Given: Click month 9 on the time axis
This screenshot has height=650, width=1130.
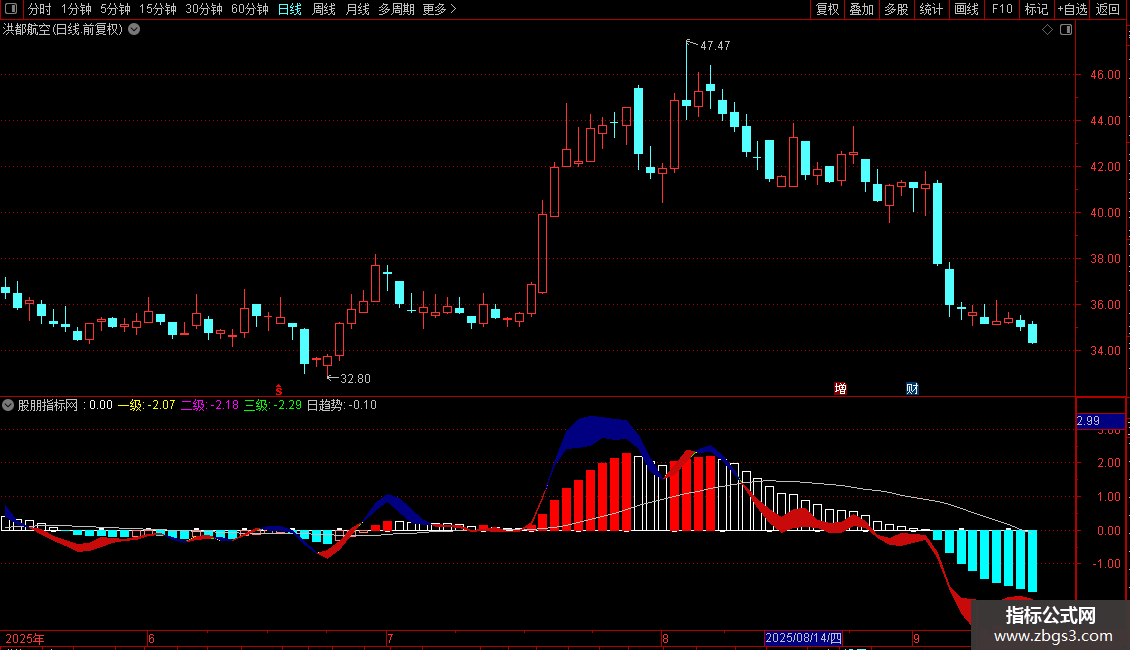Looking at the screenshot, I should pos(916,638).
